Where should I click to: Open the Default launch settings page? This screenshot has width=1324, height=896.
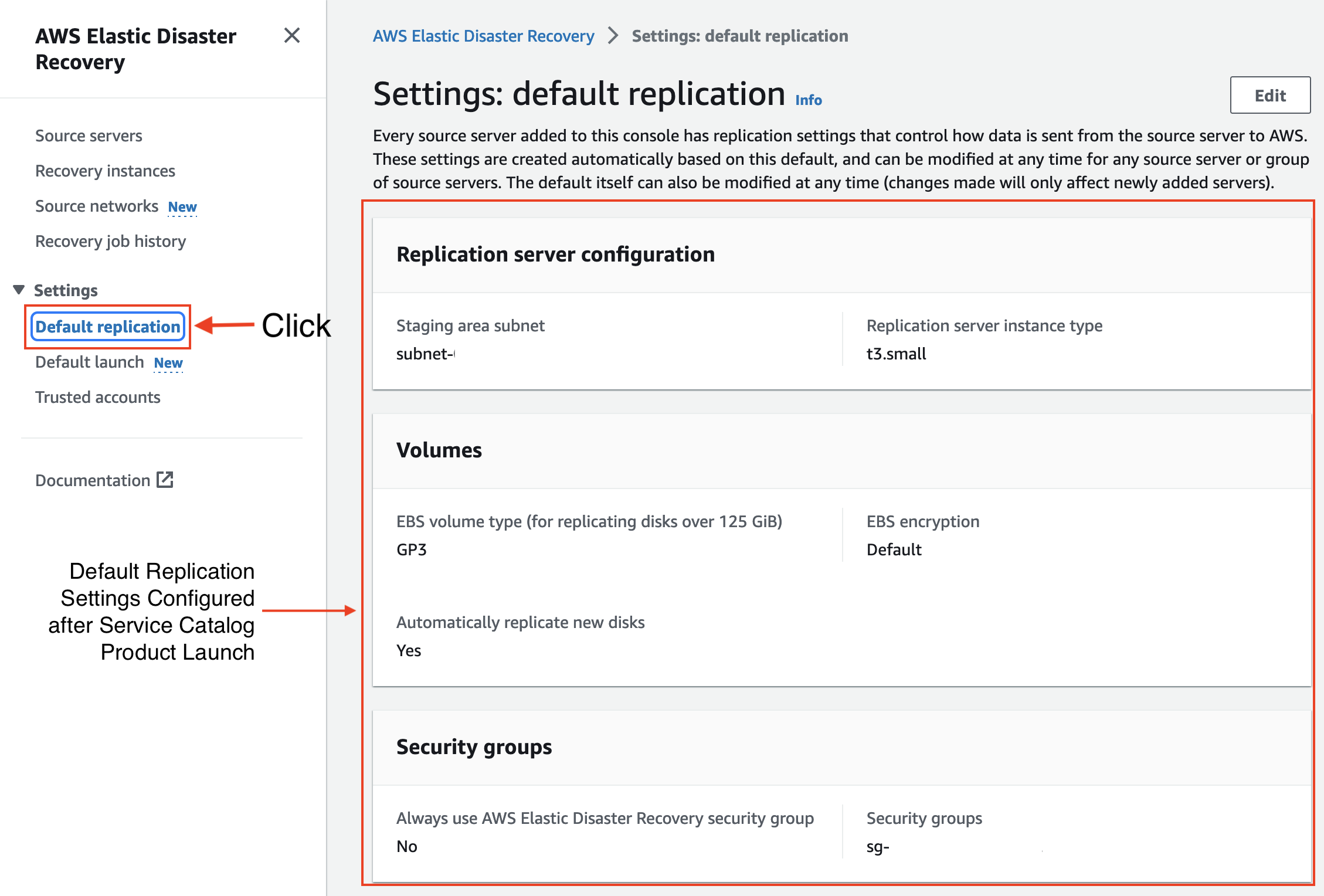(89, 362)
